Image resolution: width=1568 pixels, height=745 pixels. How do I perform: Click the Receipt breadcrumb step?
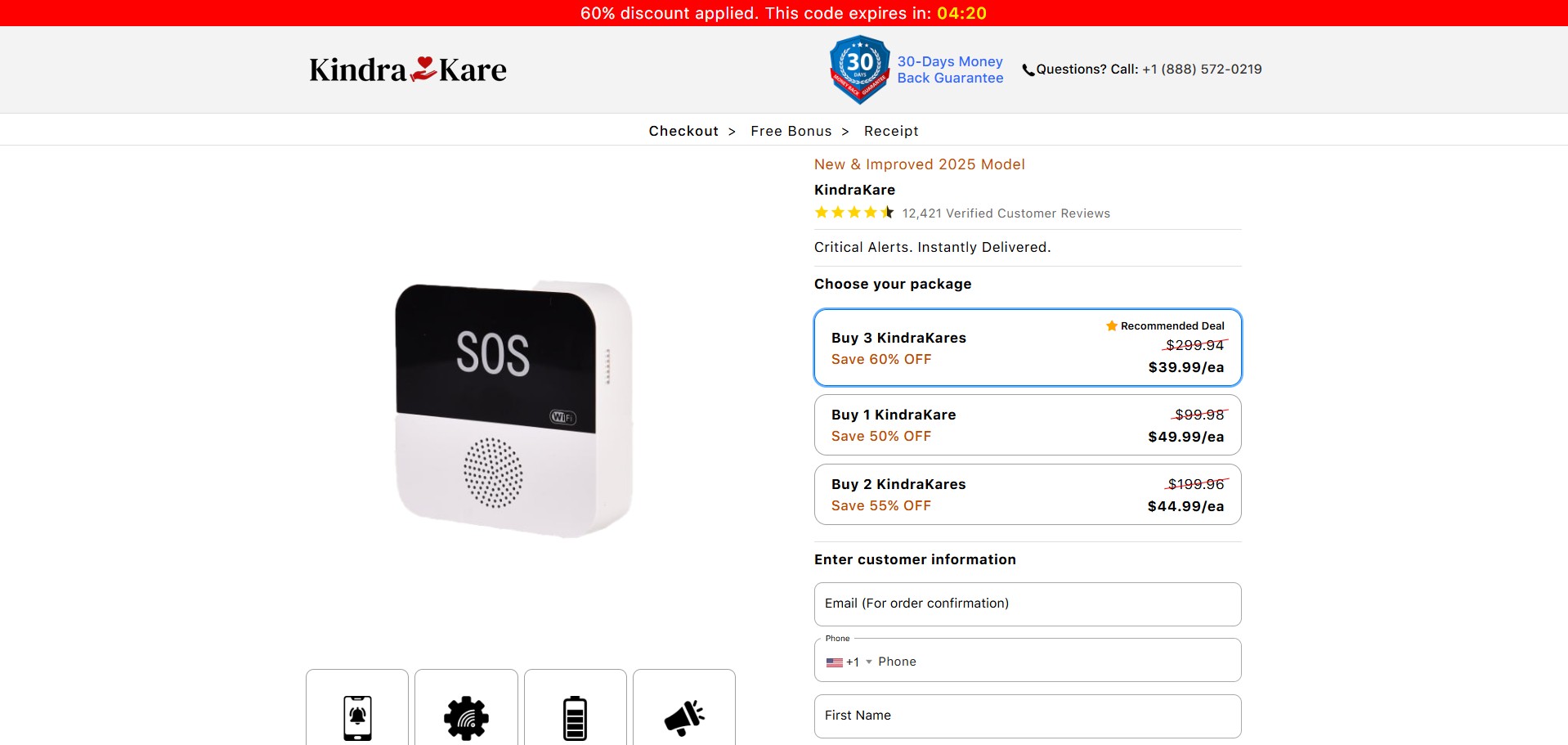(891, 131)
